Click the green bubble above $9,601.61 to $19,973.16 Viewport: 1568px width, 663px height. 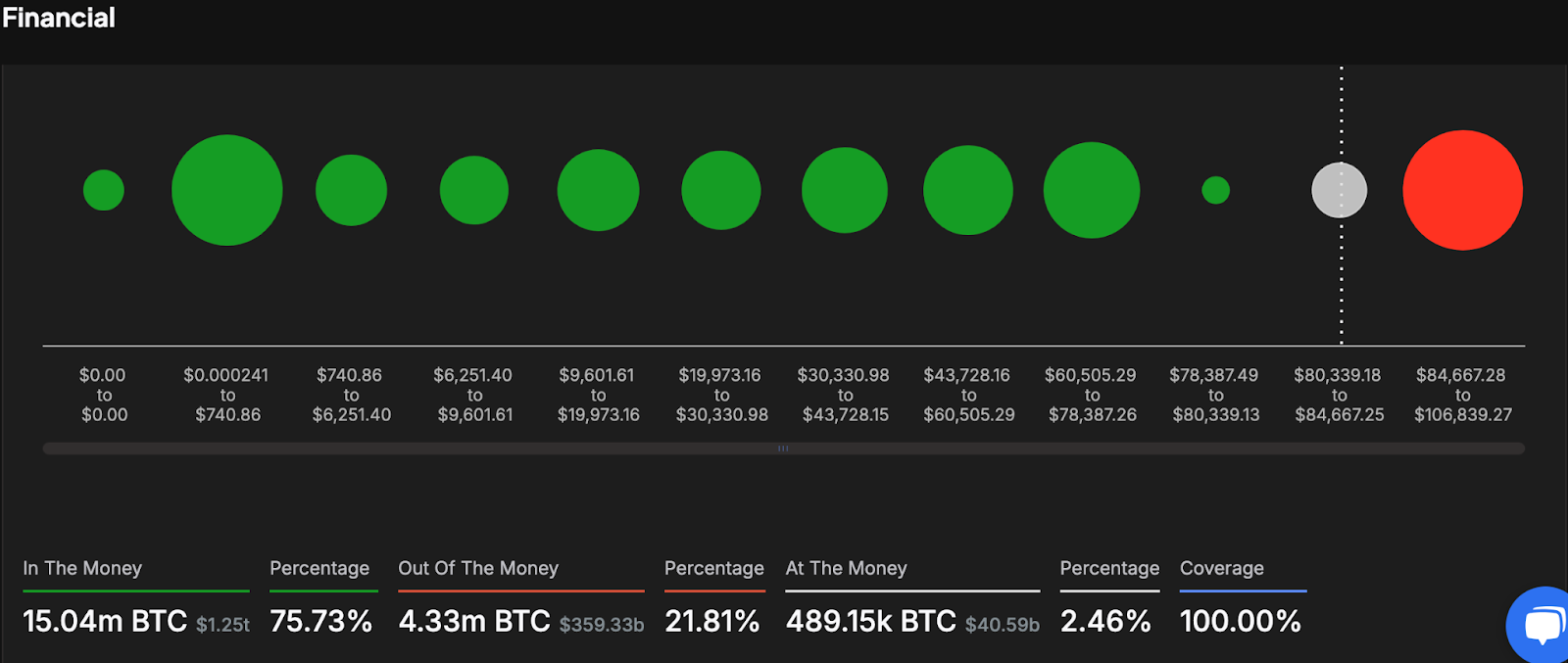click(598, 190)
